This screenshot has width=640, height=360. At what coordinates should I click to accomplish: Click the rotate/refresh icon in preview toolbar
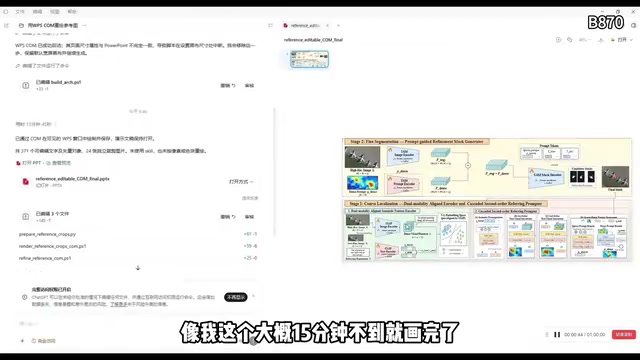pos(569,40)
